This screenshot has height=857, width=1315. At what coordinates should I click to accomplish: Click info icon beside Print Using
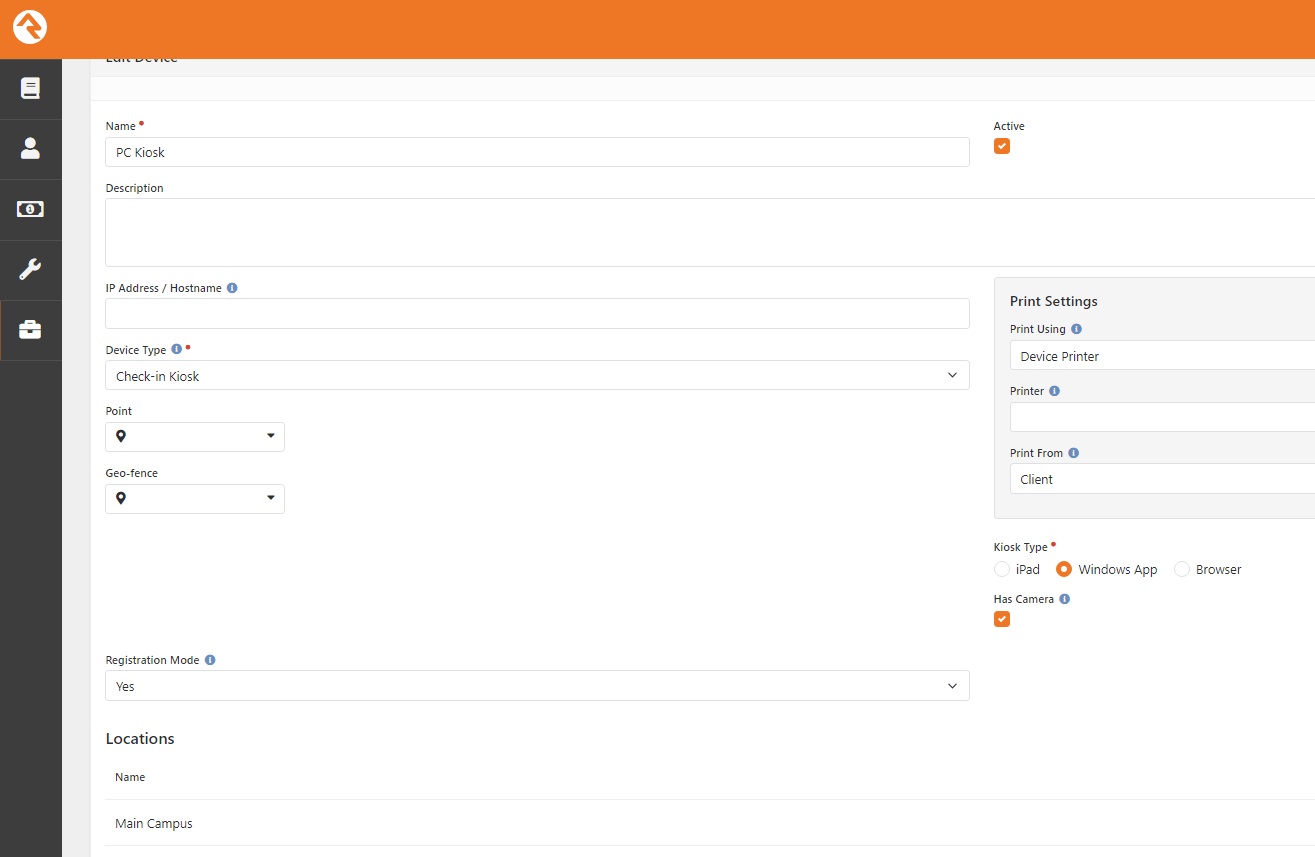click(1076, 329)
